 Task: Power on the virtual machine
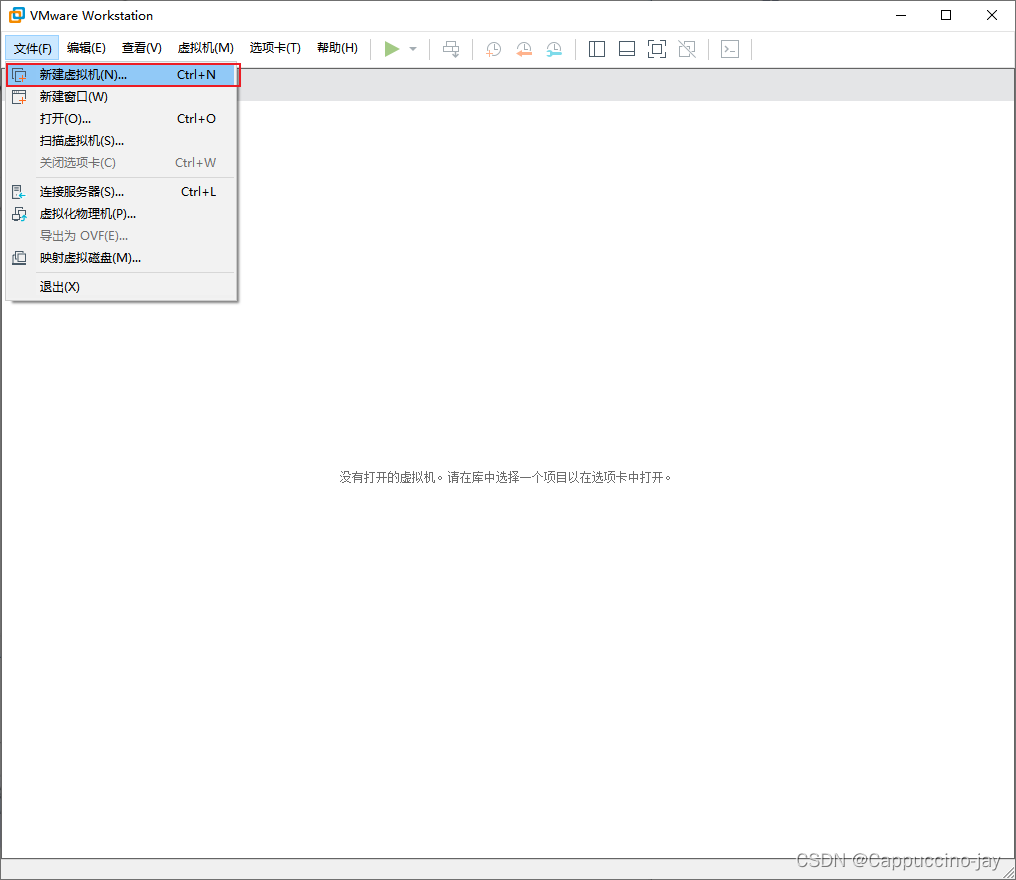(x=392, y=48)
